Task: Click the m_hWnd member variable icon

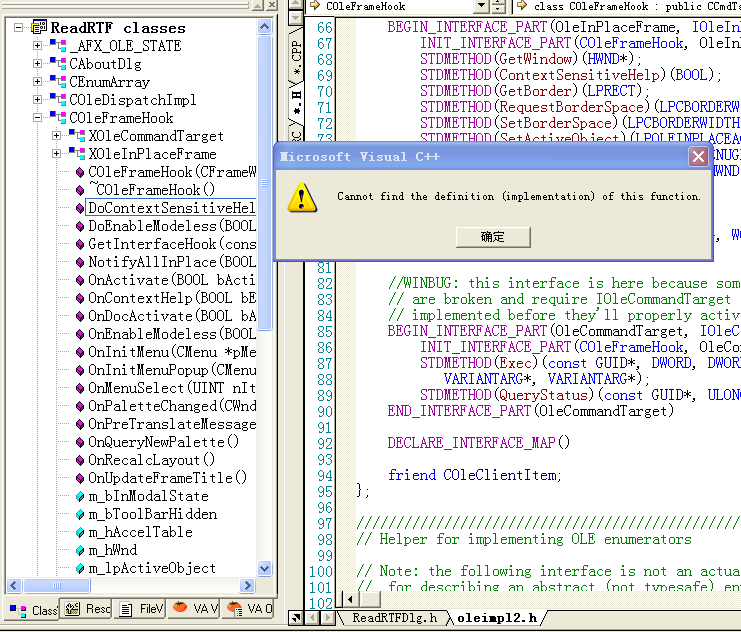Action: point(80,550)
